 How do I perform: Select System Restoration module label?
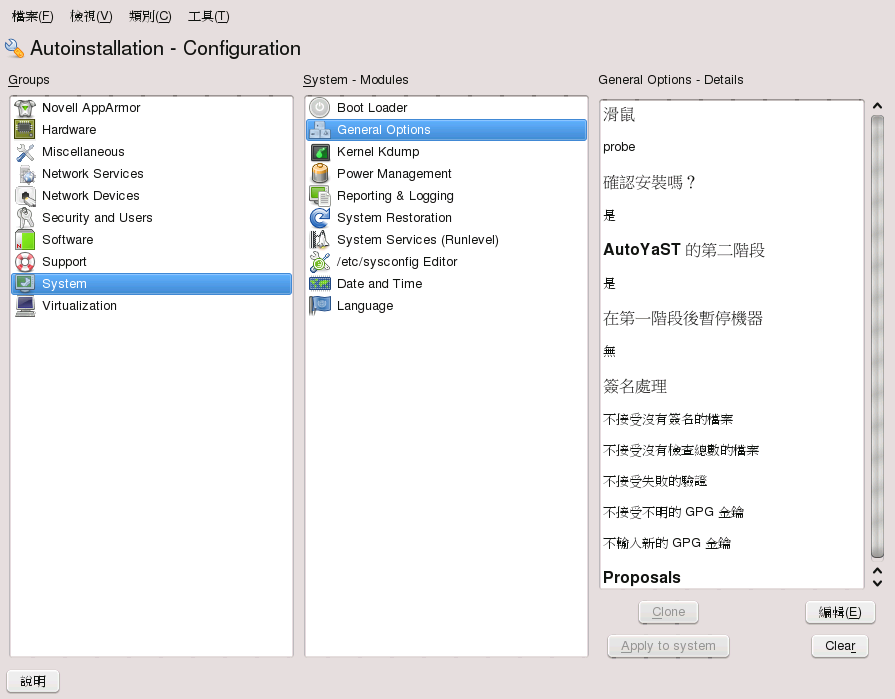point(394,217)
